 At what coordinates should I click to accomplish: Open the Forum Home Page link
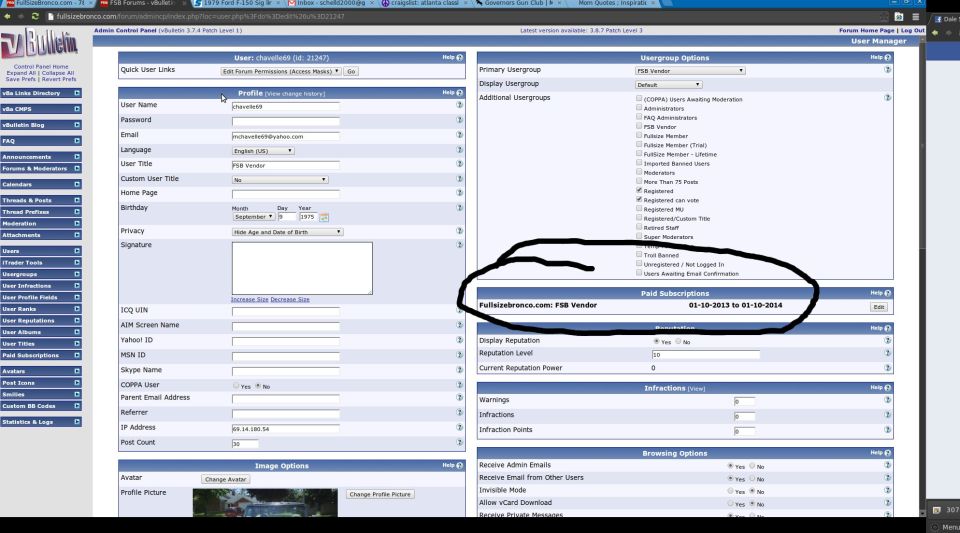pyautogui.click(x=866, y=30)
